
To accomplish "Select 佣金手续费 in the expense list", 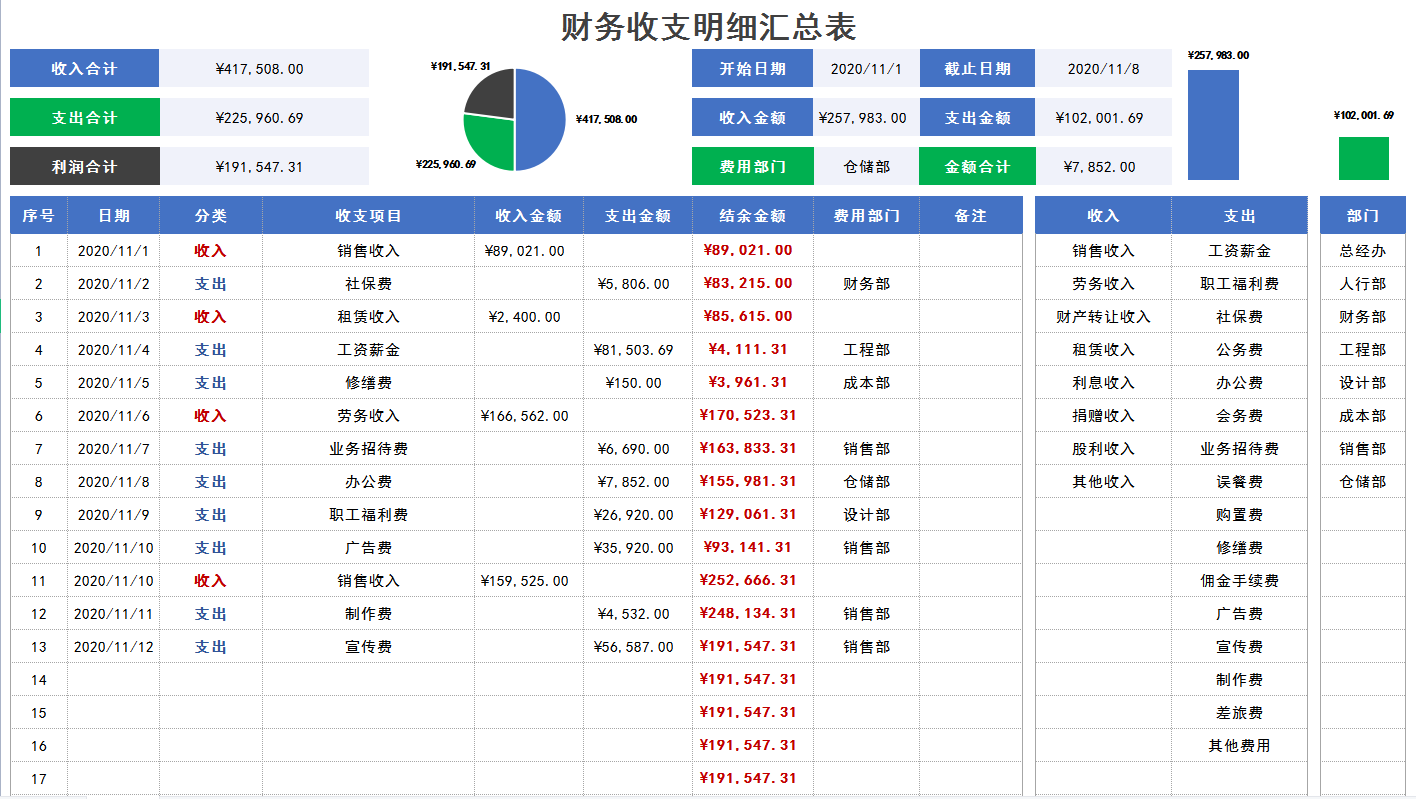I will click(x=1239, y=581).
